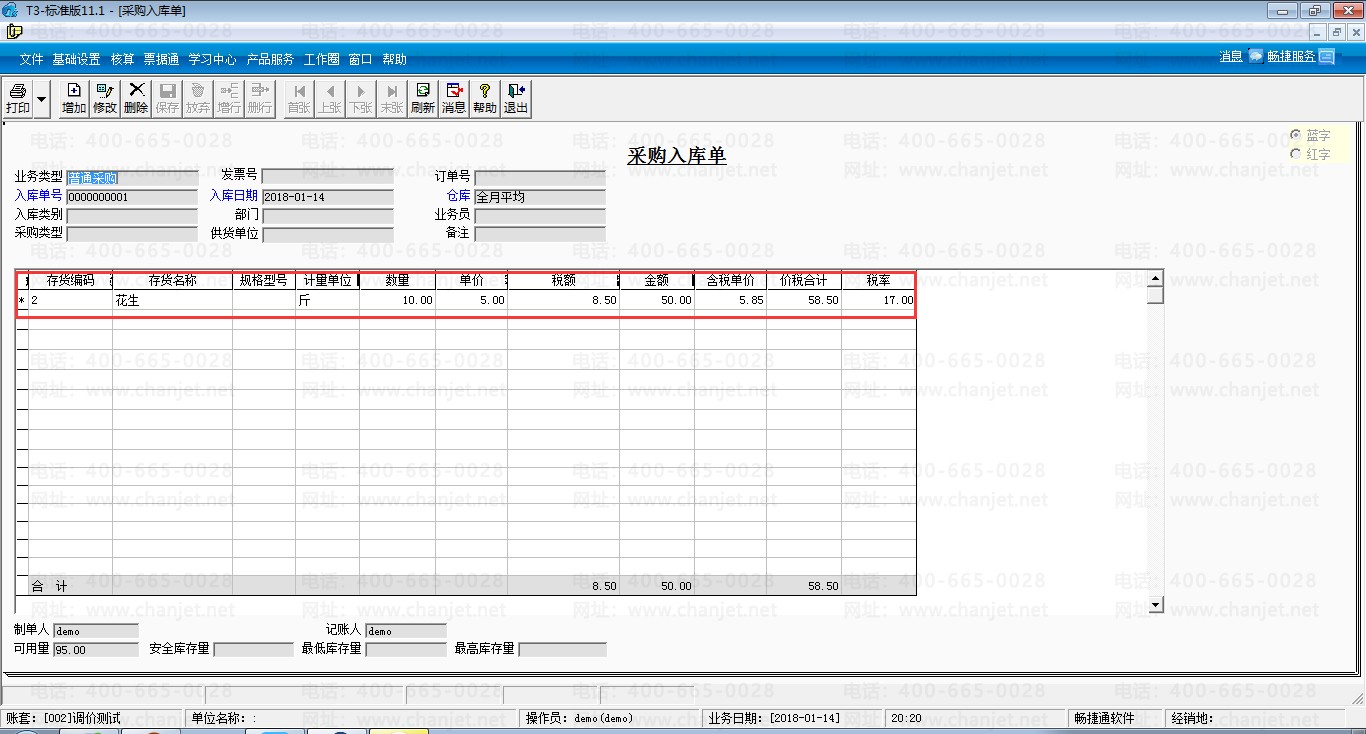The width and height of the screenshot is (1366, 734).
Task: Click the 税率 column header
Action: pos(878,281)
